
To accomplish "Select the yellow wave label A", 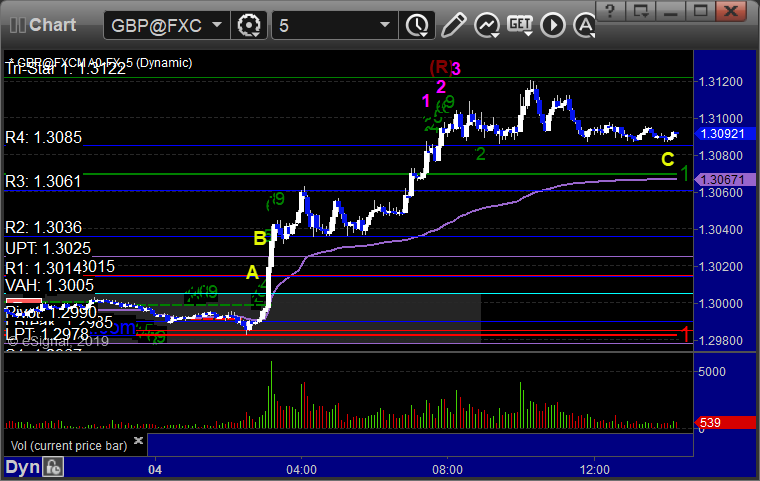I will (252, 273).
